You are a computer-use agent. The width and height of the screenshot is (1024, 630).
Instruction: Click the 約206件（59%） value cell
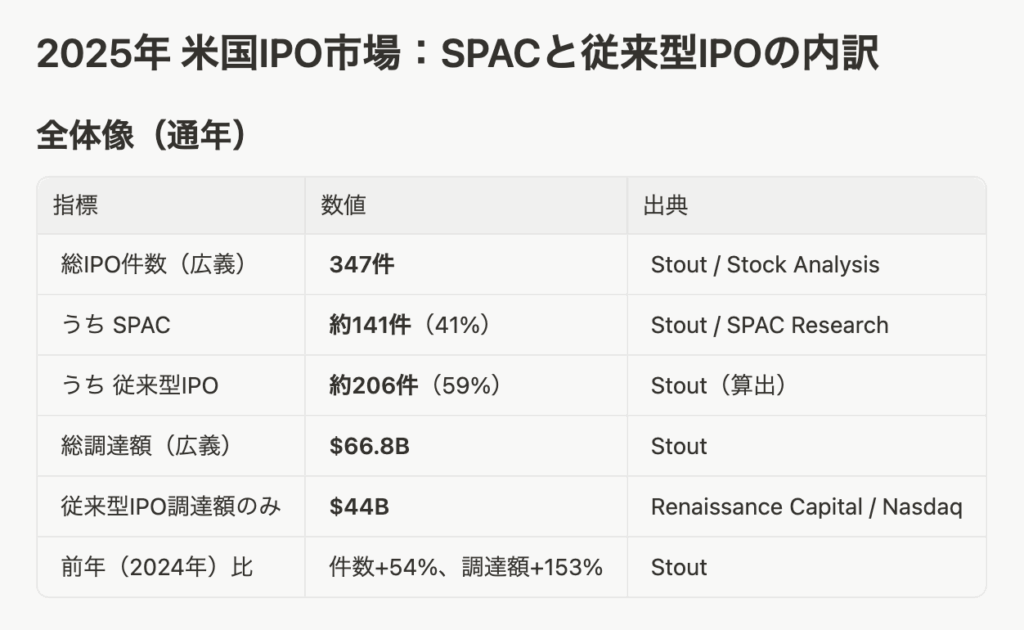point(414,386)
